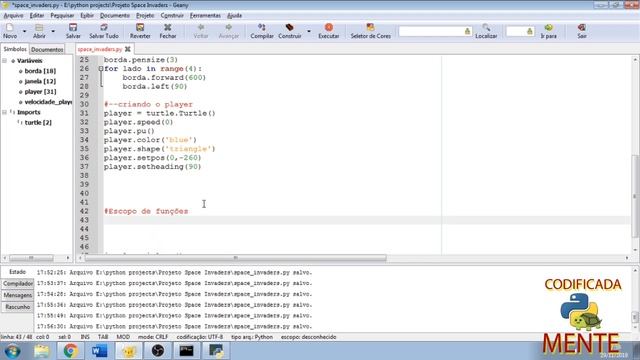Collapse the Imports tree node

(x=5, y=112)
